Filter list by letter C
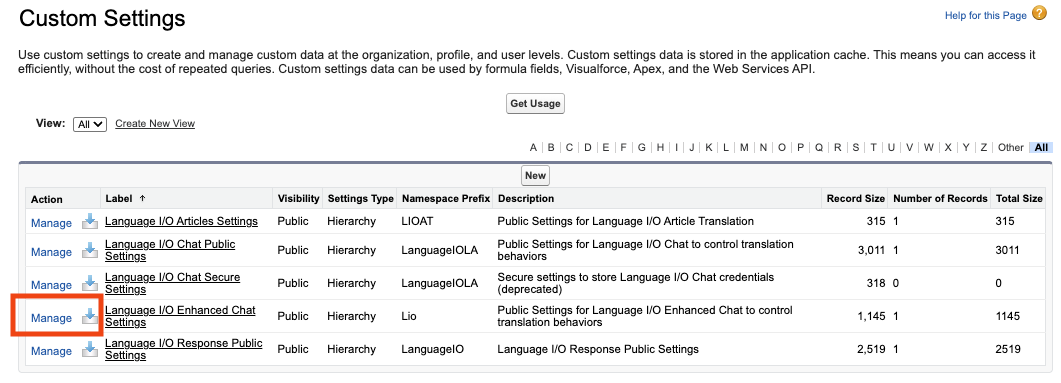Viewport: 1061px width, 383px height. click(x=570, y=148)
